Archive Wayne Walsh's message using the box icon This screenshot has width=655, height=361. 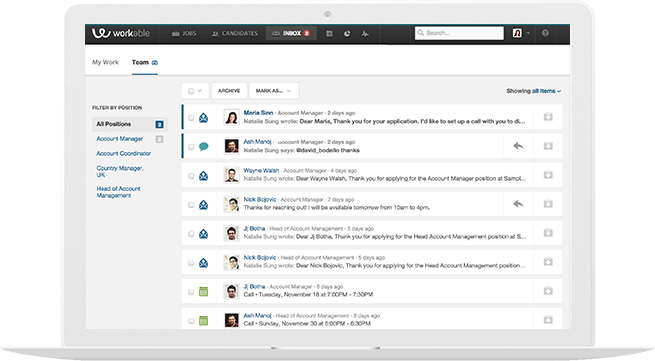click(x=548, y=175)
